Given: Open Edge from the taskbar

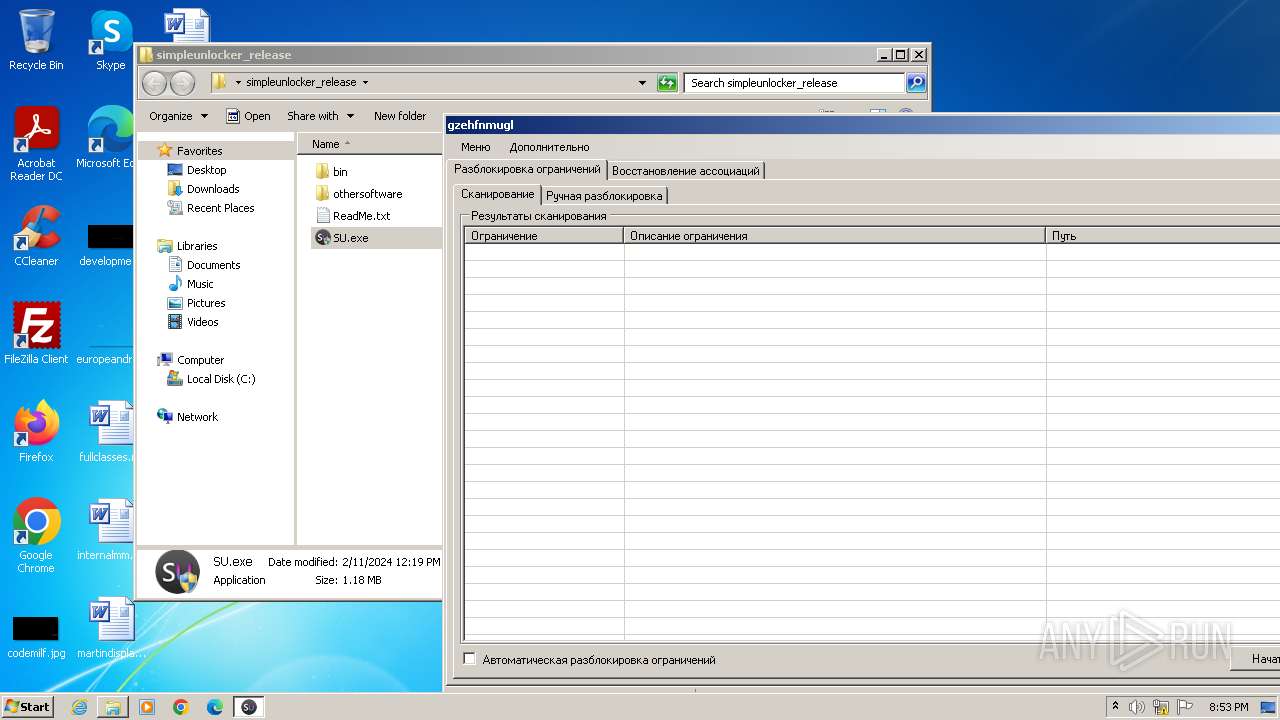Looking at the screenshot, I should 215,707.
